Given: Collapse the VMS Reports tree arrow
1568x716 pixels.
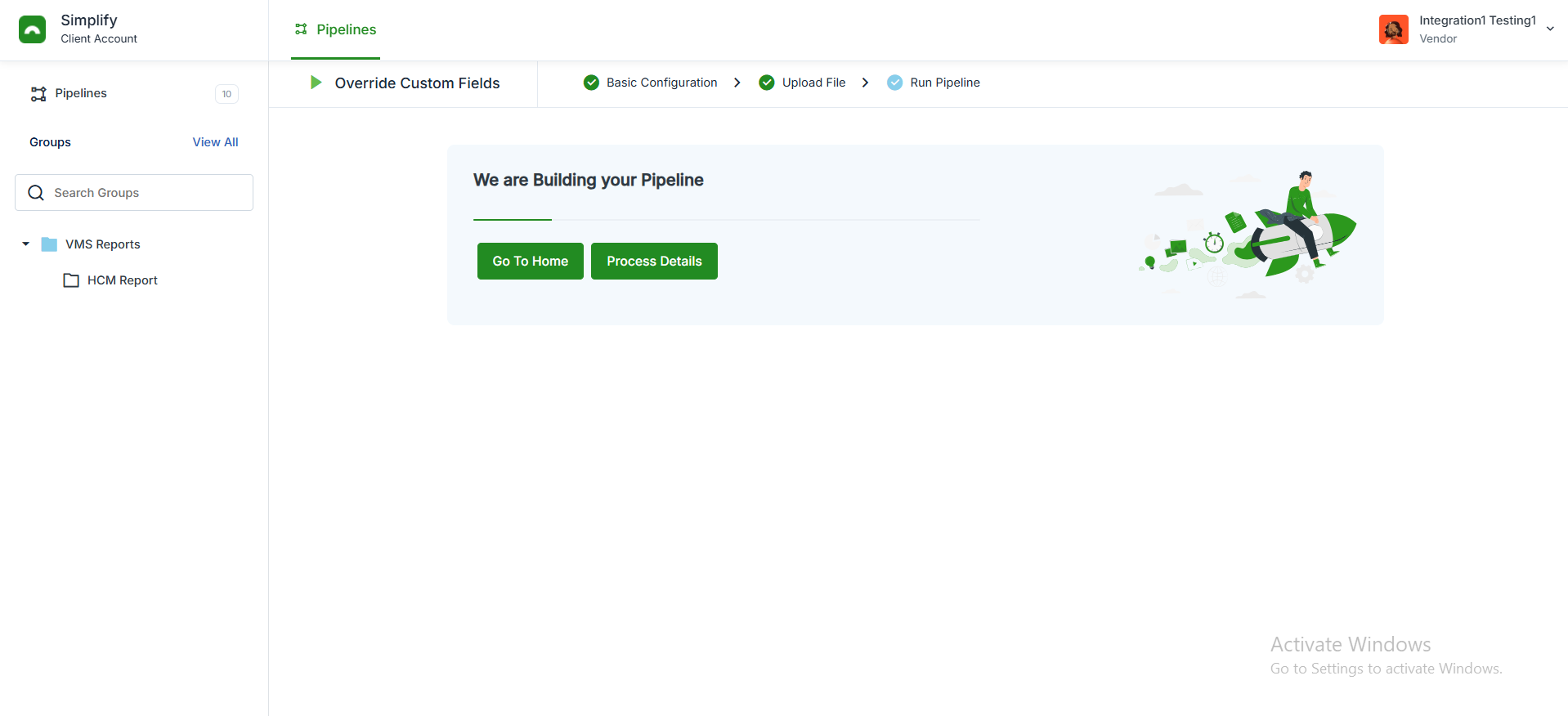Looking at the screenshot, I should click(25, 244).
